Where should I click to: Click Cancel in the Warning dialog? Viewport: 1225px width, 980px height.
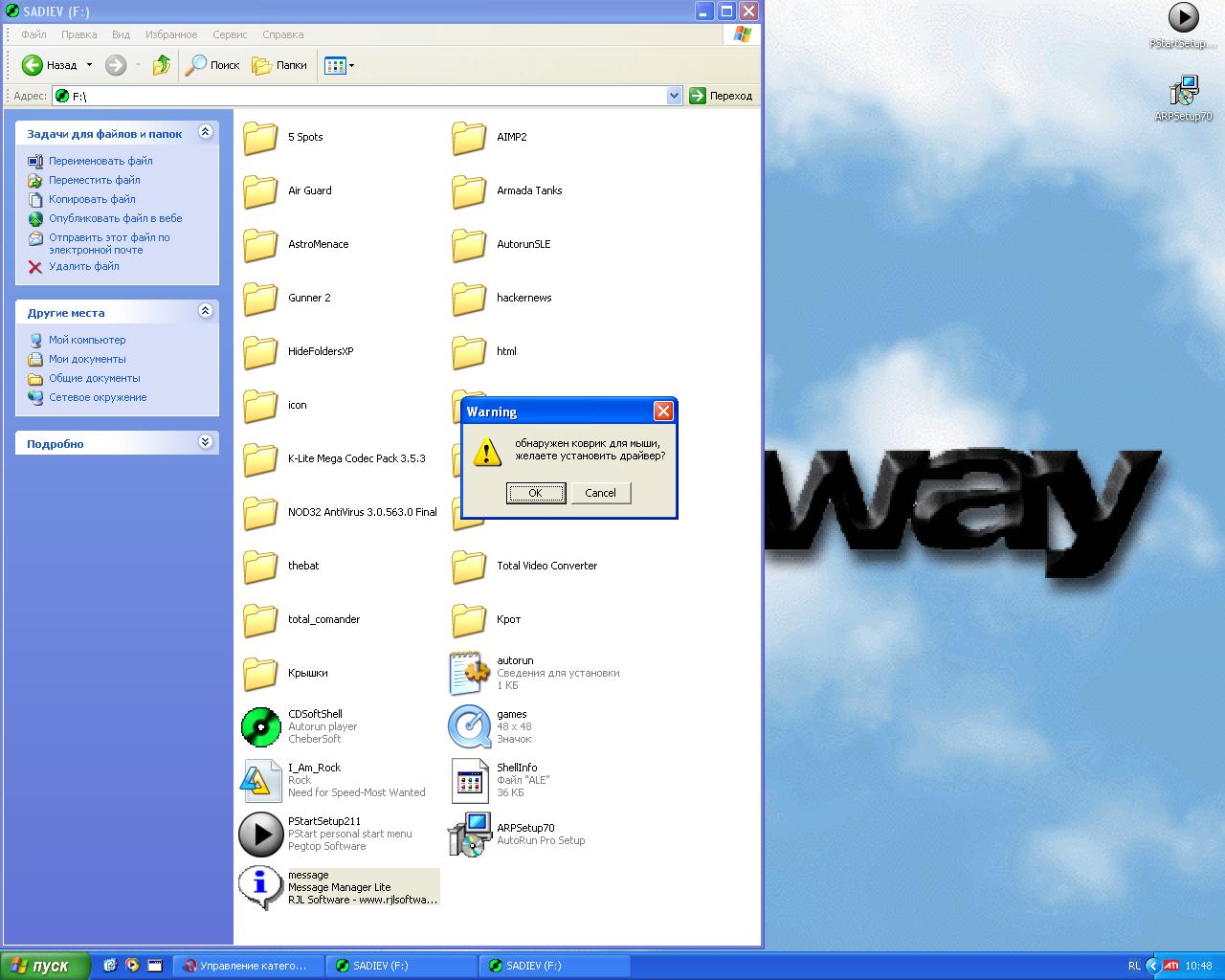coord(600,493)
